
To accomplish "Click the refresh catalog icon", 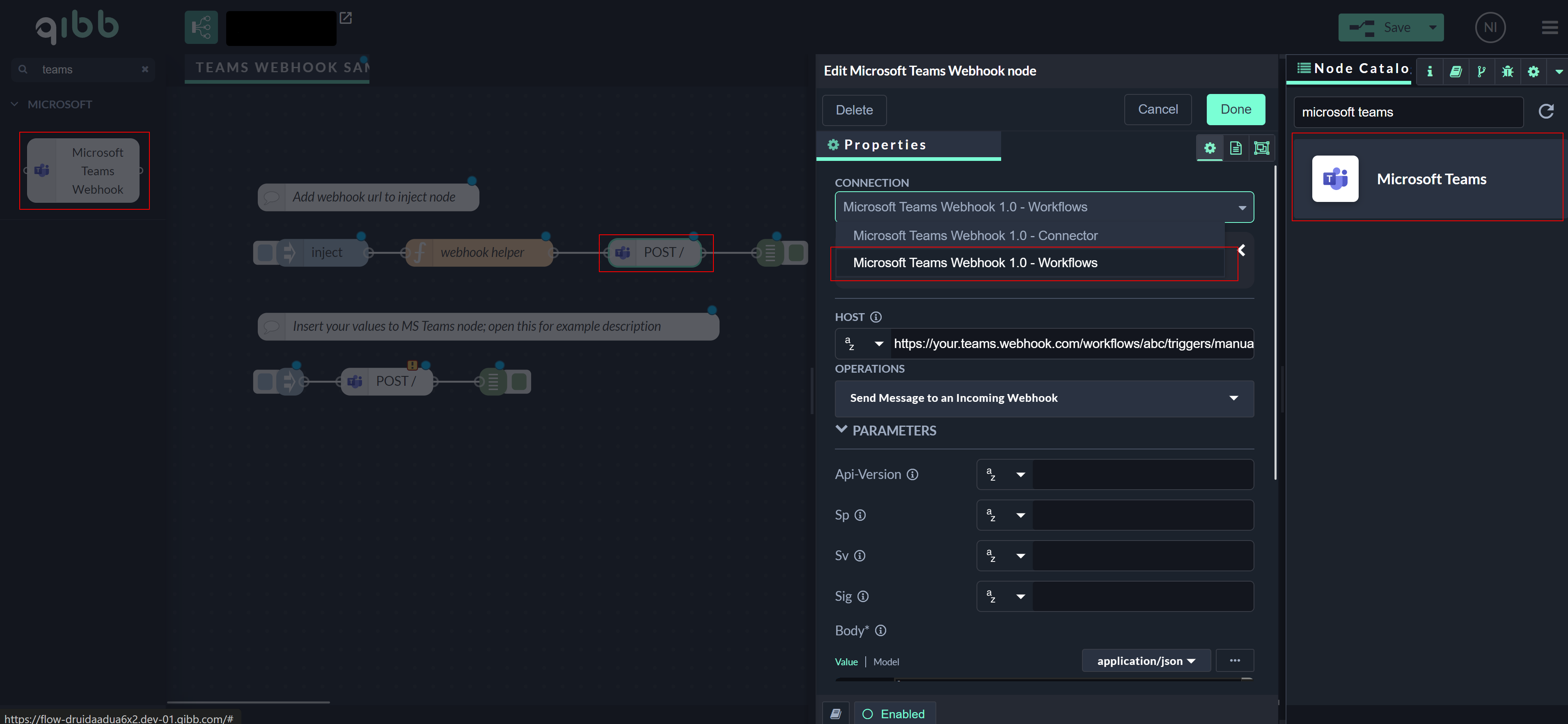I will point(1546,111).
